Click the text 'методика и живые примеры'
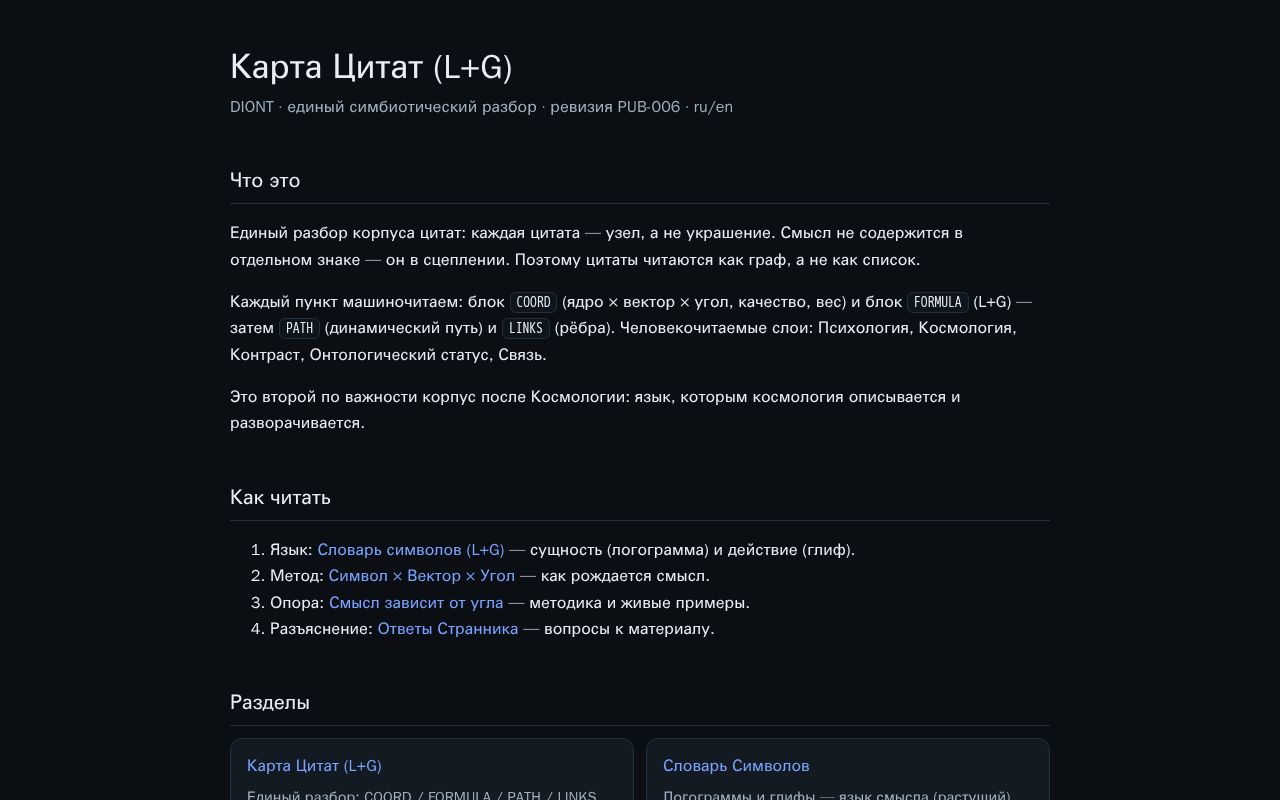 (637, 603)
